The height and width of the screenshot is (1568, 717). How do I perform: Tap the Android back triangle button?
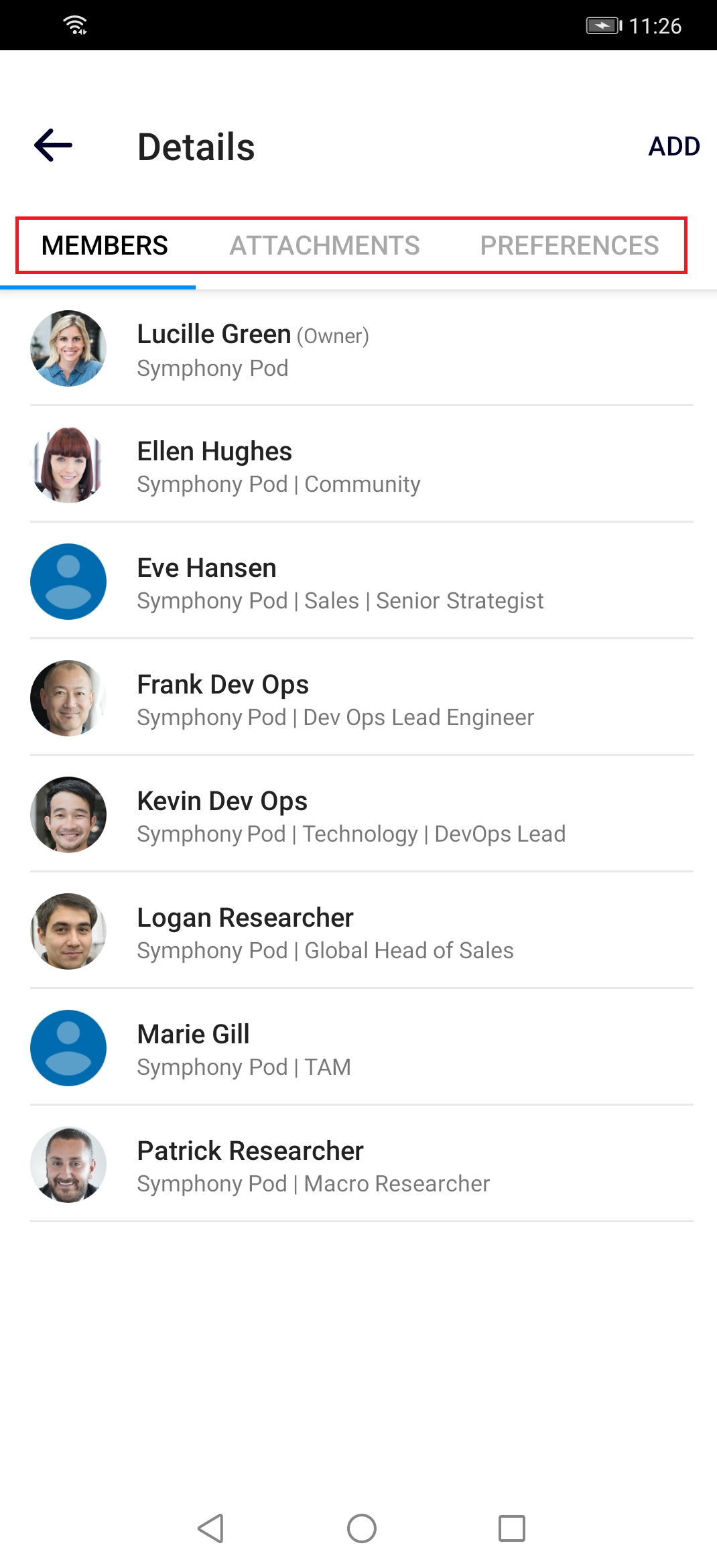tap(211, 1528)
